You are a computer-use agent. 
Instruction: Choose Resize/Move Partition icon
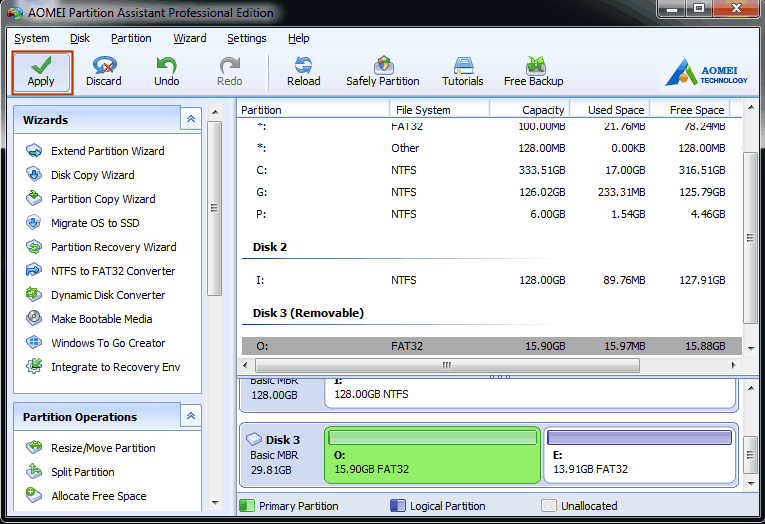[34, 447]
